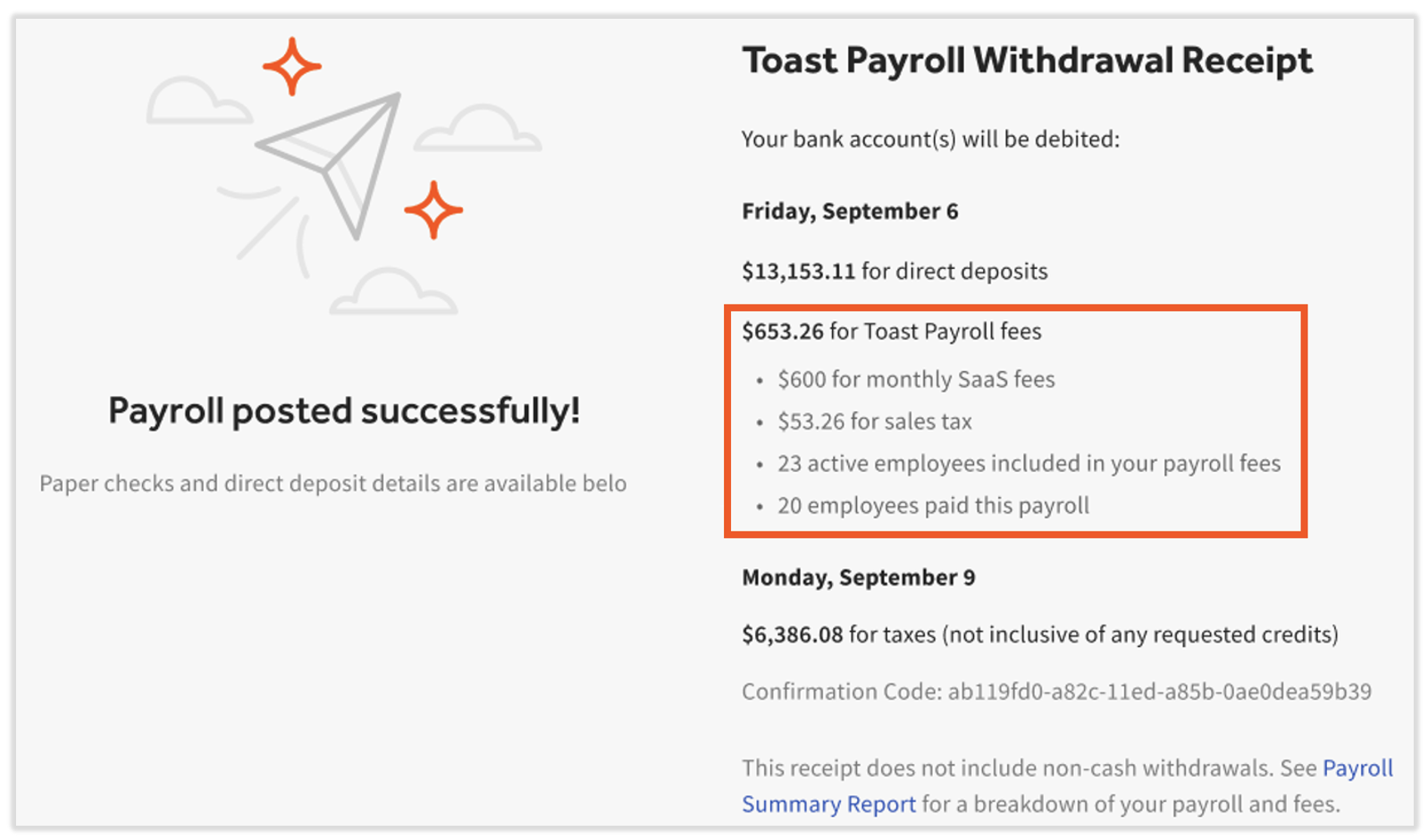Click the 23 active employees bullet
This screenshot has width=1428, height=840.
click(1029, 464)
